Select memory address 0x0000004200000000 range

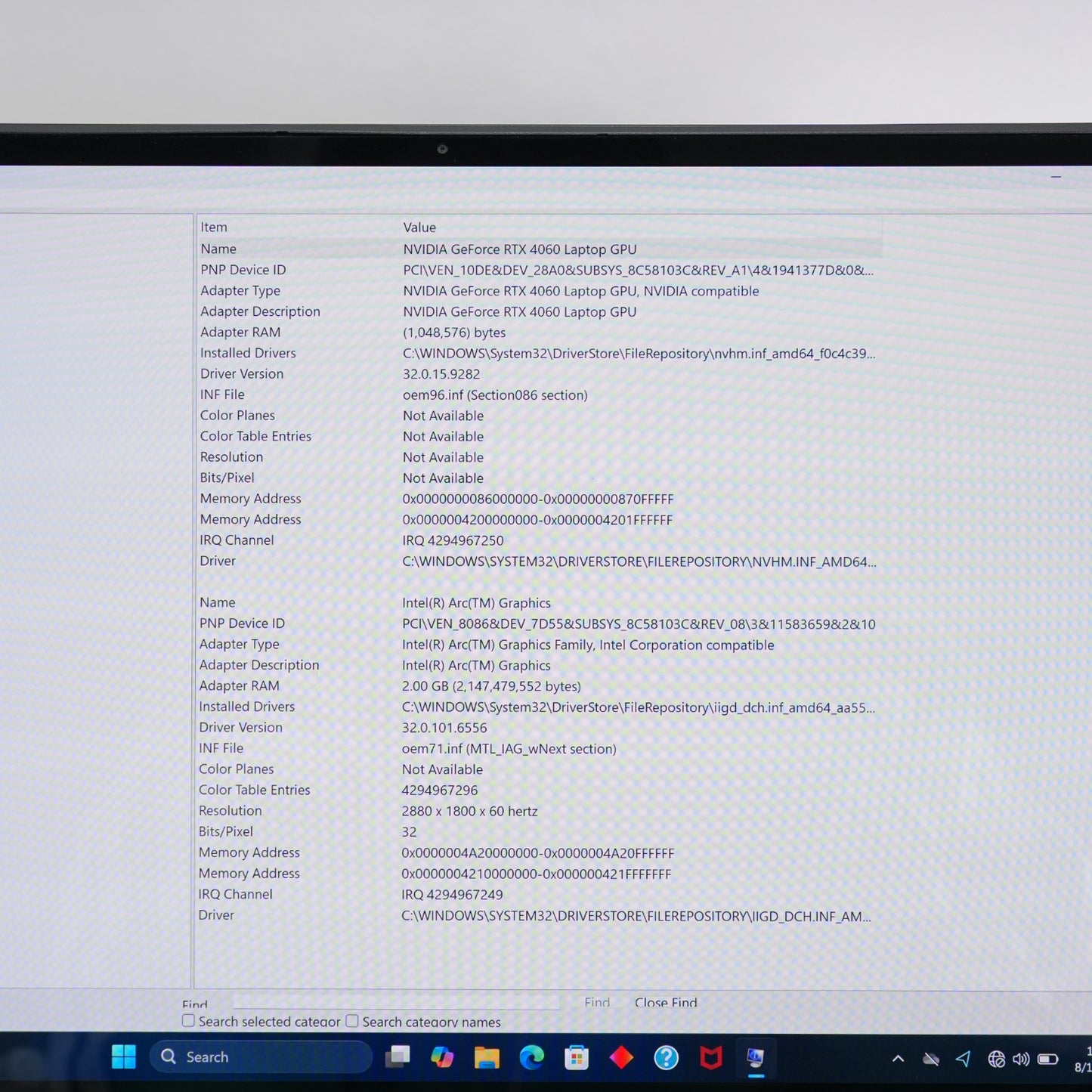pyautogui.click(x=537, y=520)
